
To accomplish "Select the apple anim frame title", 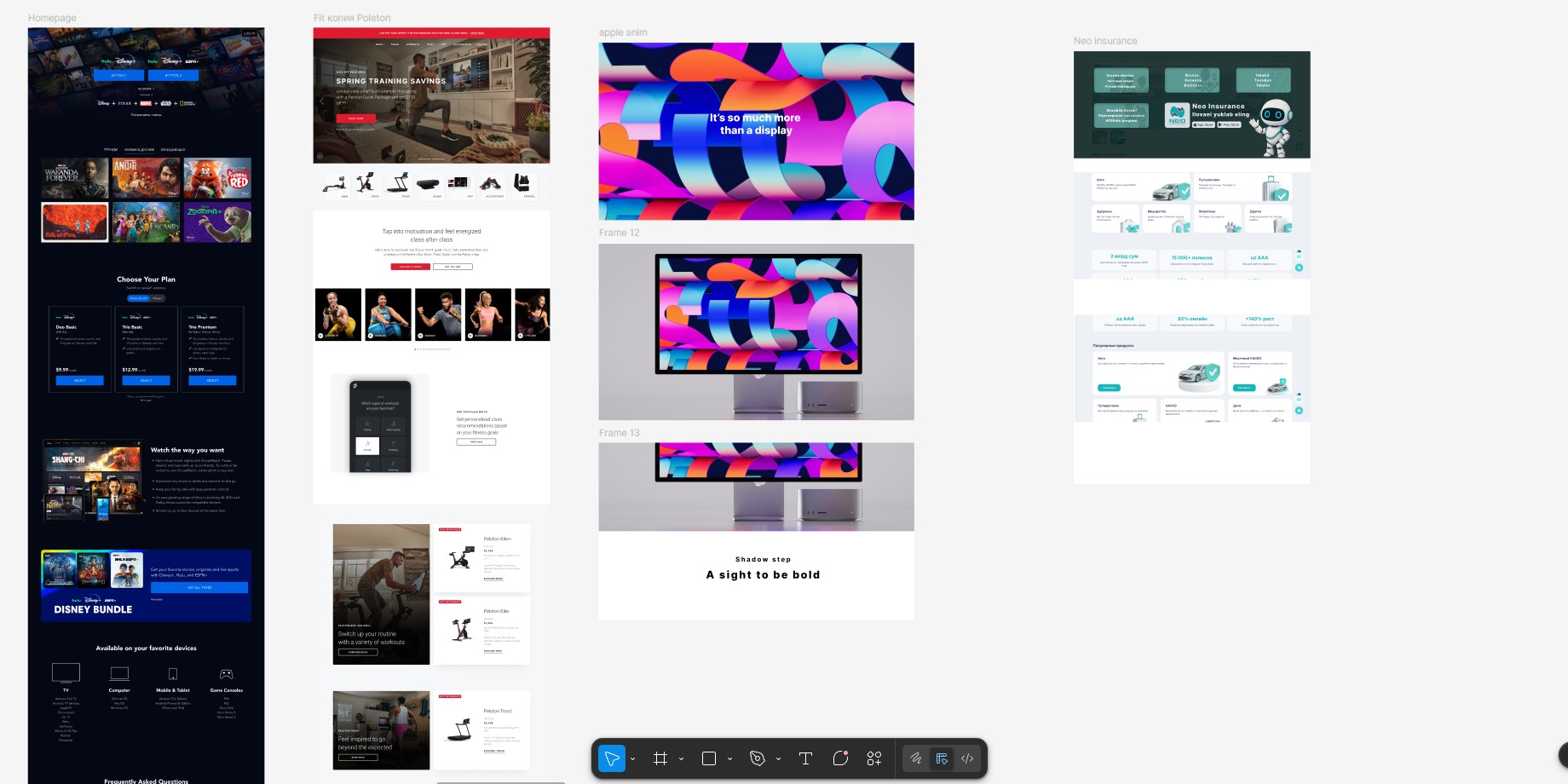I will 623,32.
